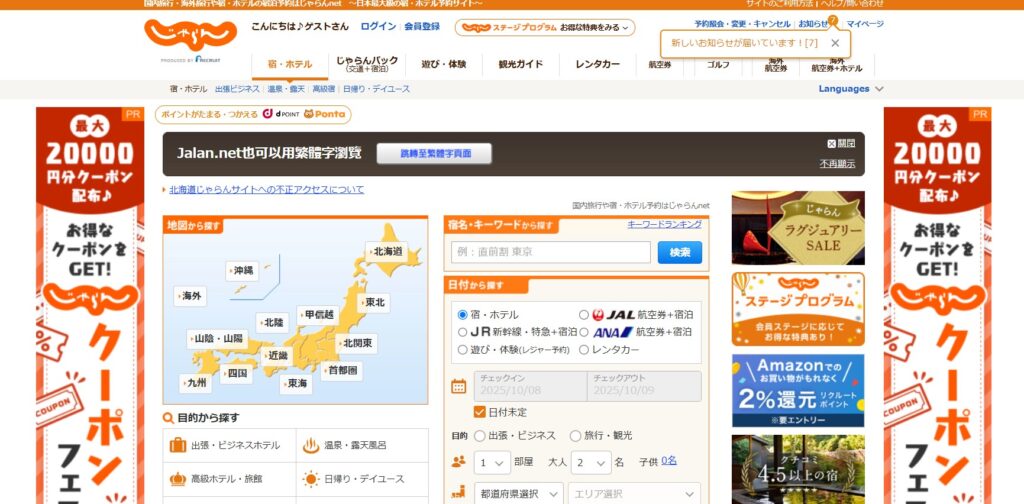
Task: Focus the 宿名・キーワード search field
Action: click(x=551, y=252)
